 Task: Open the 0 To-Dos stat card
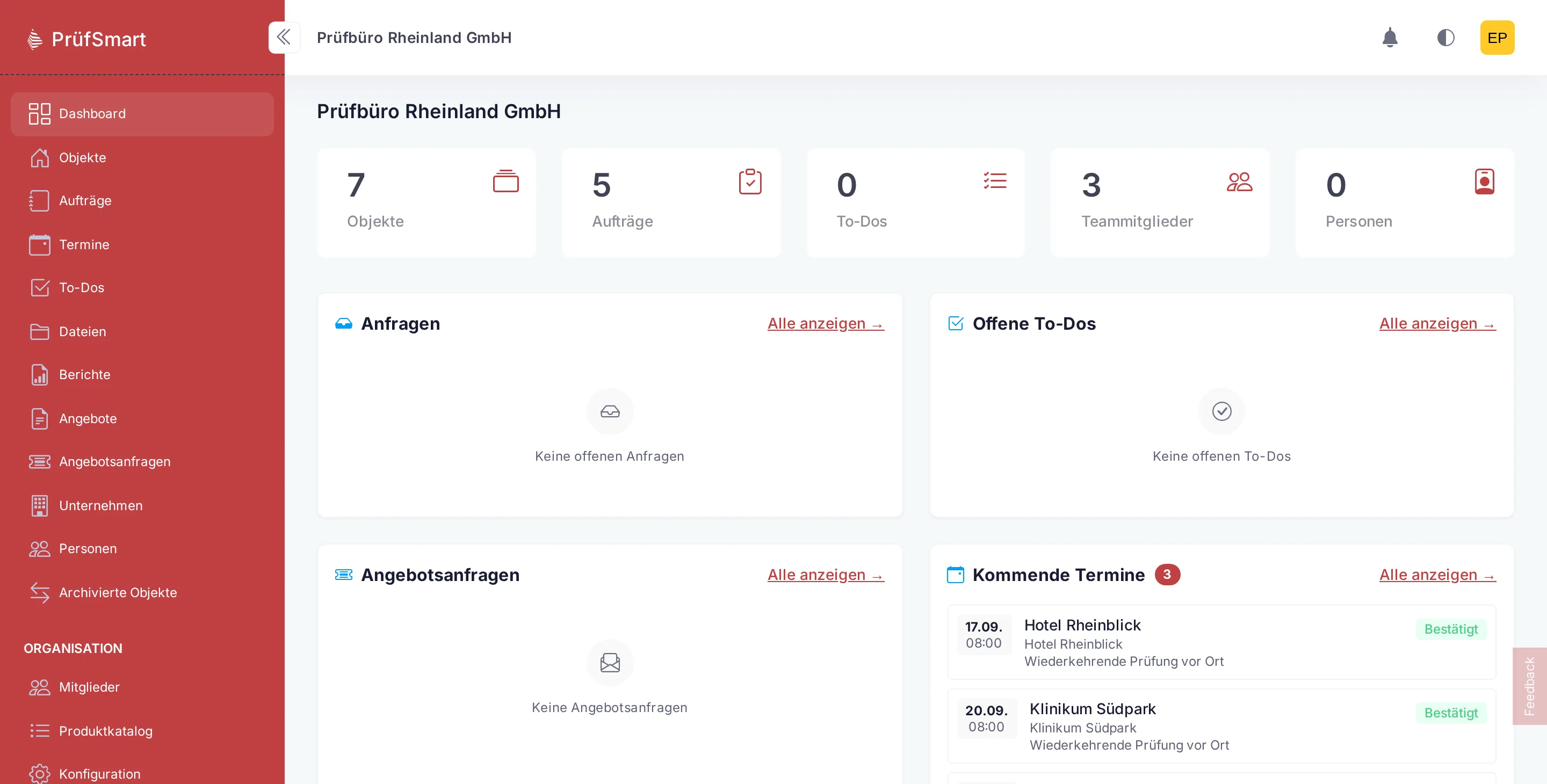click(x=915, y=202)
